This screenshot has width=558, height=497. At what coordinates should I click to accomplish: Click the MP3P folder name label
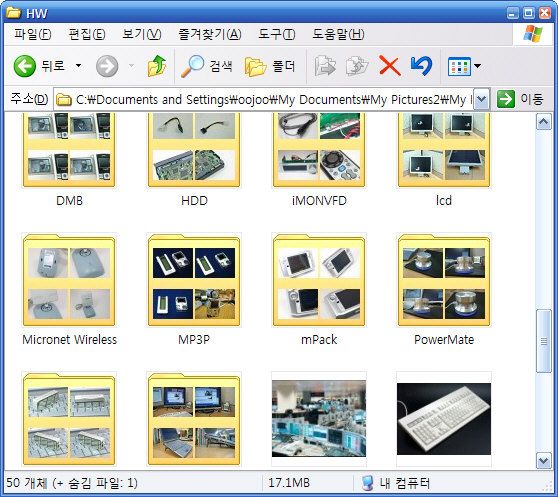point(194,339)
